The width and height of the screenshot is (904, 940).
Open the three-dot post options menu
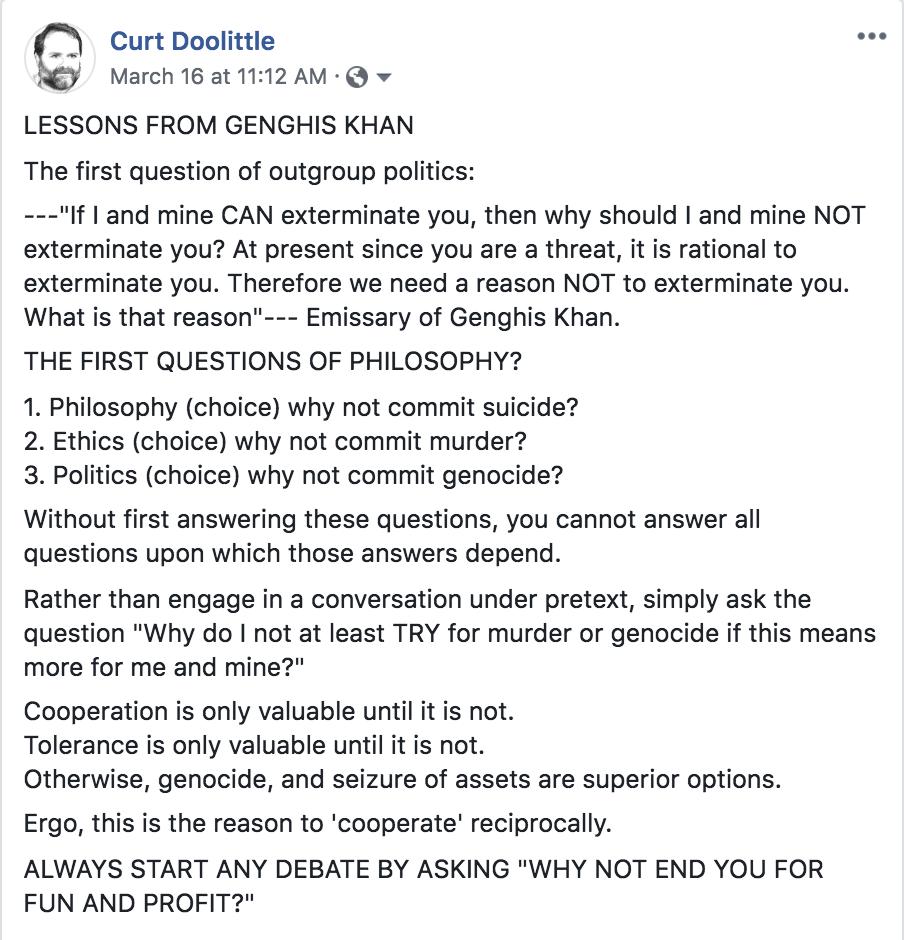tap(871, 37)
